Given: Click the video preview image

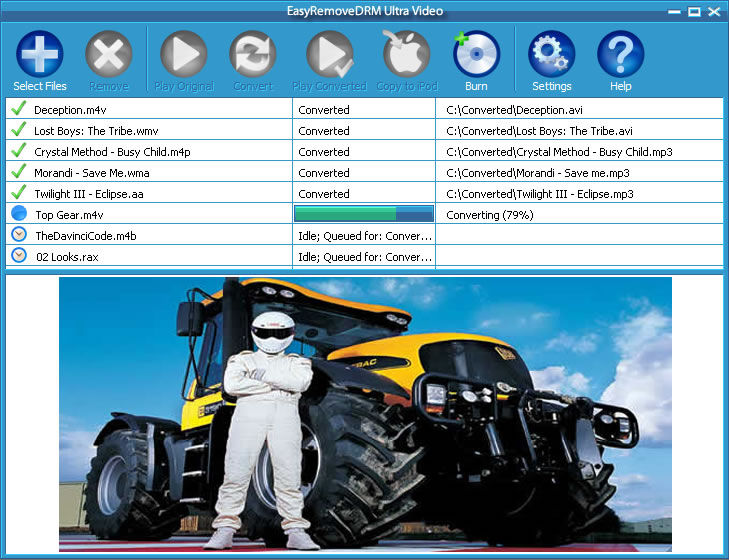Looking at the screenshot, I should click(365, 414).
